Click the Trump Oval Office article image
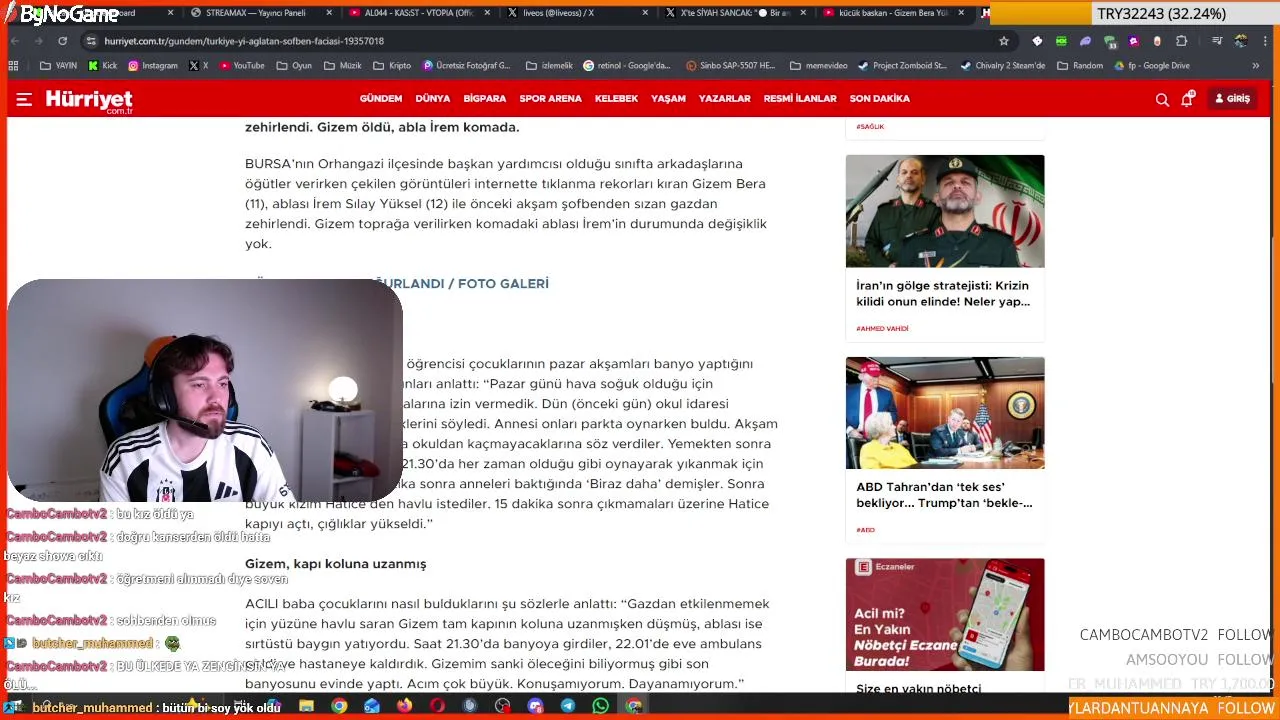This screenshot has width=1280, height=720. point(945,413)
